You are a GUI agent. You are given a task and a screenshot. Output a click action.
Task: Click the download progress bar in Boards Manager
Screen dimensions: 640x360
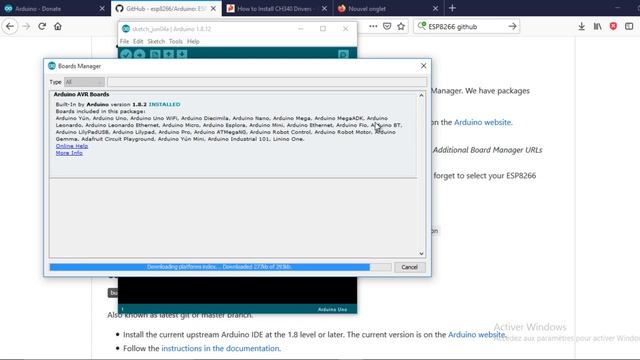[220, 267]
